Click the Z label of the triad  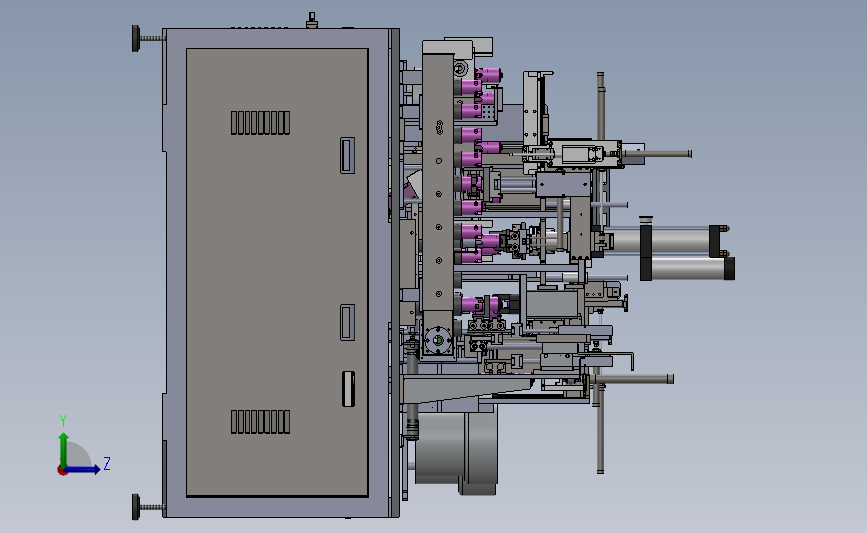[x=107, y=463]
